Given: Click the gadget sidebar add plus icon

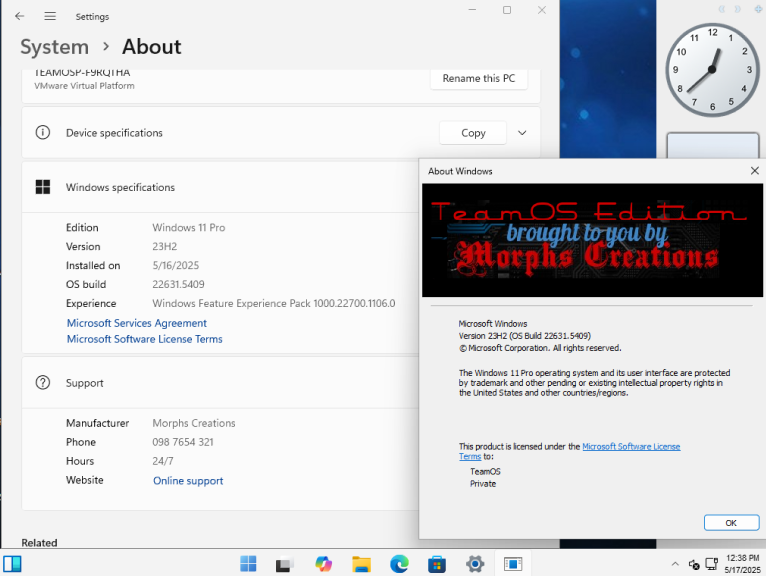Looking at the screenshot, I should [x=758, y=9].
